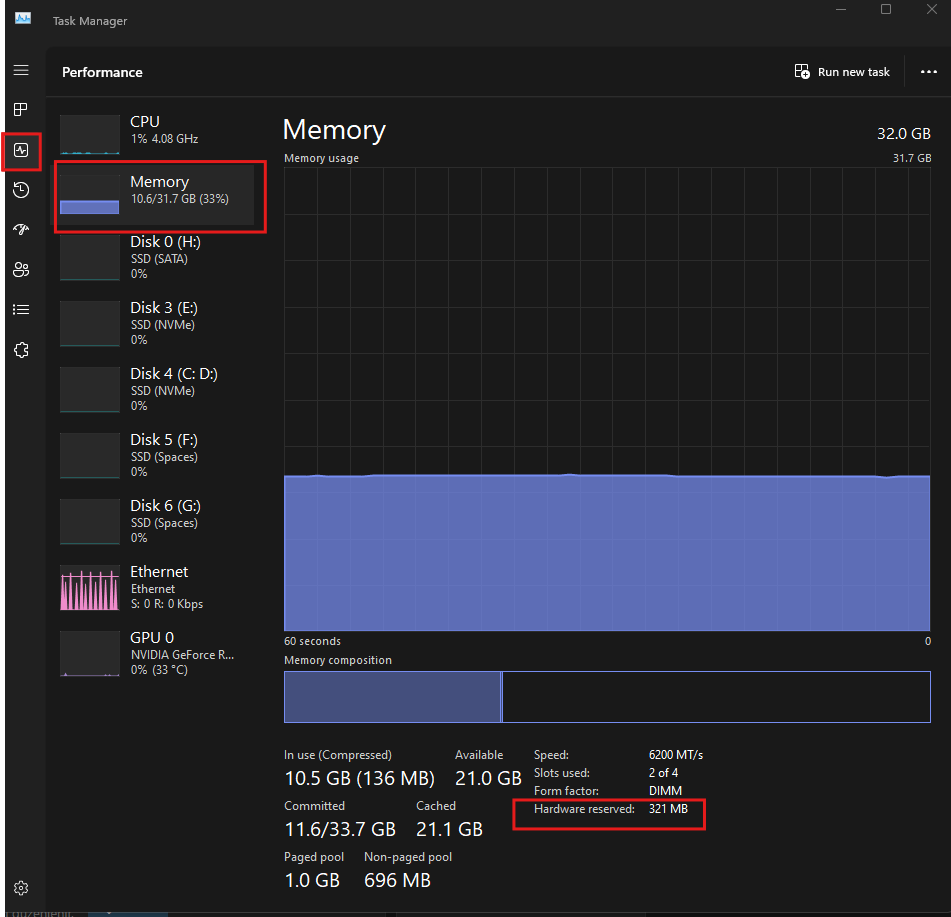The image size is (951, 917).
Task: Select Disk 0 (H:) entry
Action: (155, 258)
